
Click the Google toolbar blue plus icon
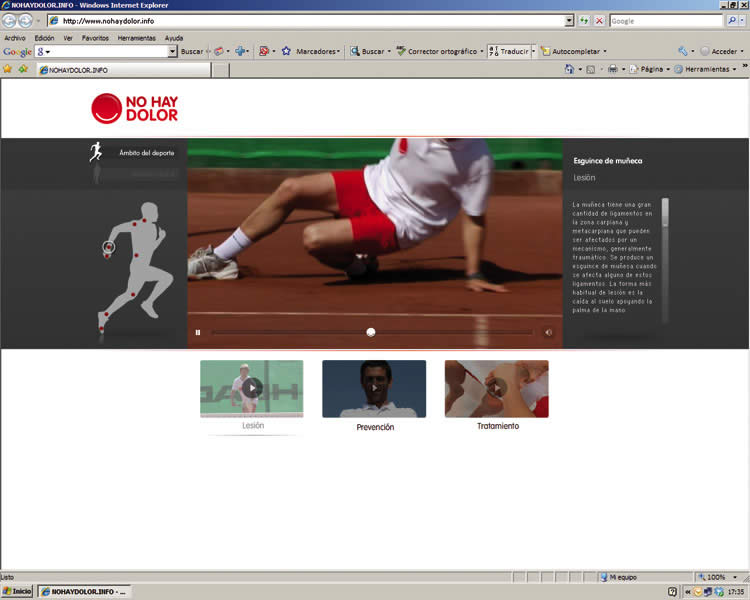240,51
